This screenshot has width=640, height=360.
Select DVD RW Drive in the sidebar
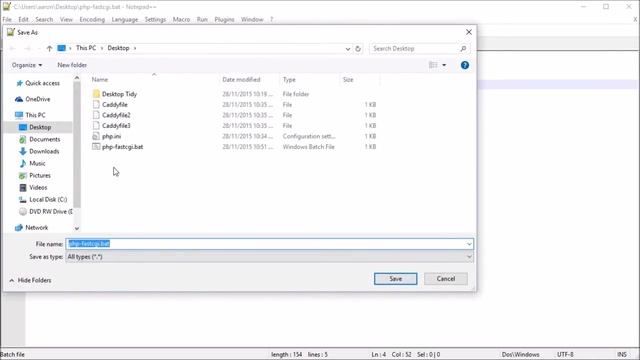click(x=46, y=211)
